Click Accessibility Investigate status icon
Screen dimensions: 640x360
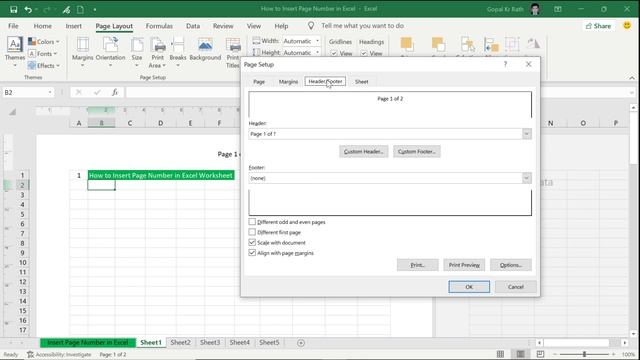(x=31, y=354)
